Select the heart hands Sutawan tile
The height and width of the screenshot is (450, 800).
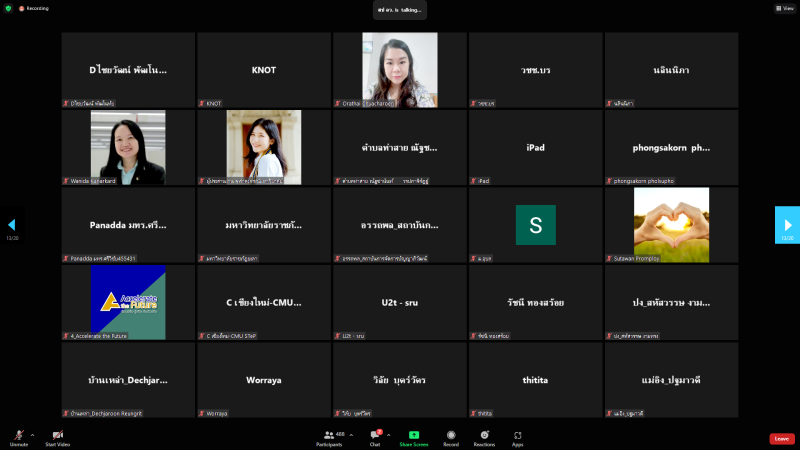671,224
